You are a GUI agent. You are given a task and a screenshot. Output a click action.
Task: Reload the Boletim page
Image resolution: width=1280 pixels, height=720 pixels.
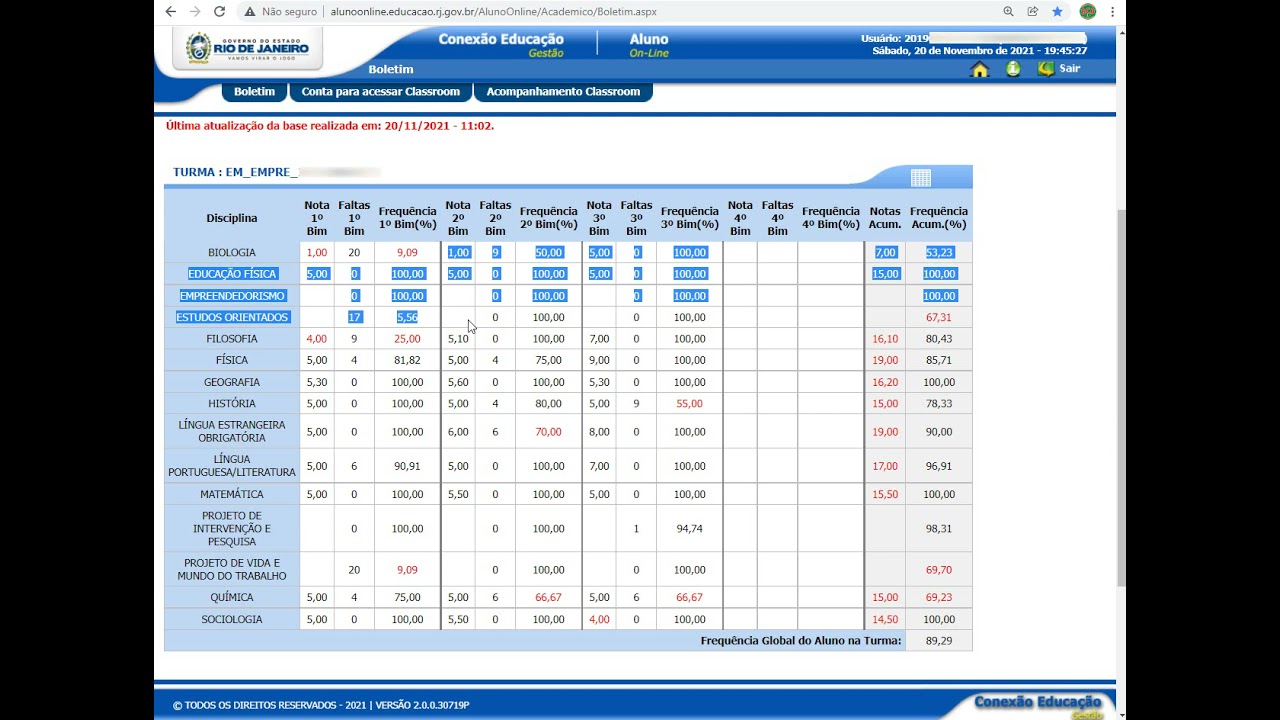click(x=219, y=12)
